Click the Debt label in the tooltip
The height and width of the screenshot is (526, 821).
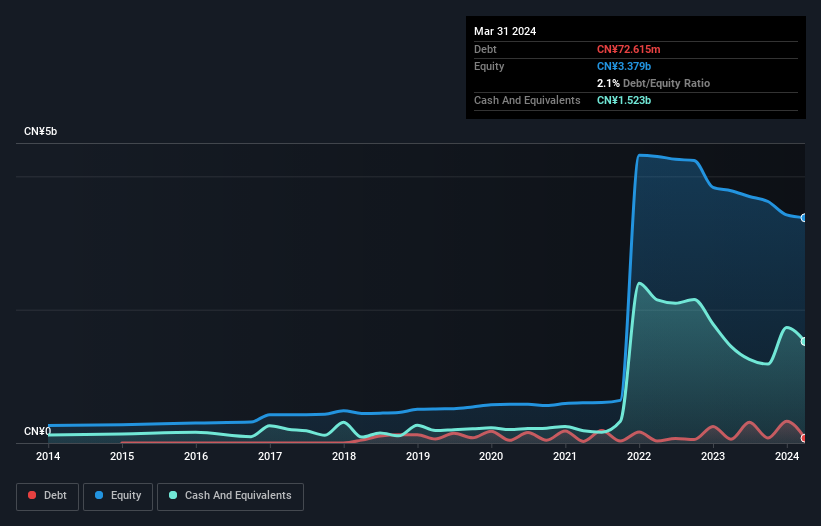point(485,49)
